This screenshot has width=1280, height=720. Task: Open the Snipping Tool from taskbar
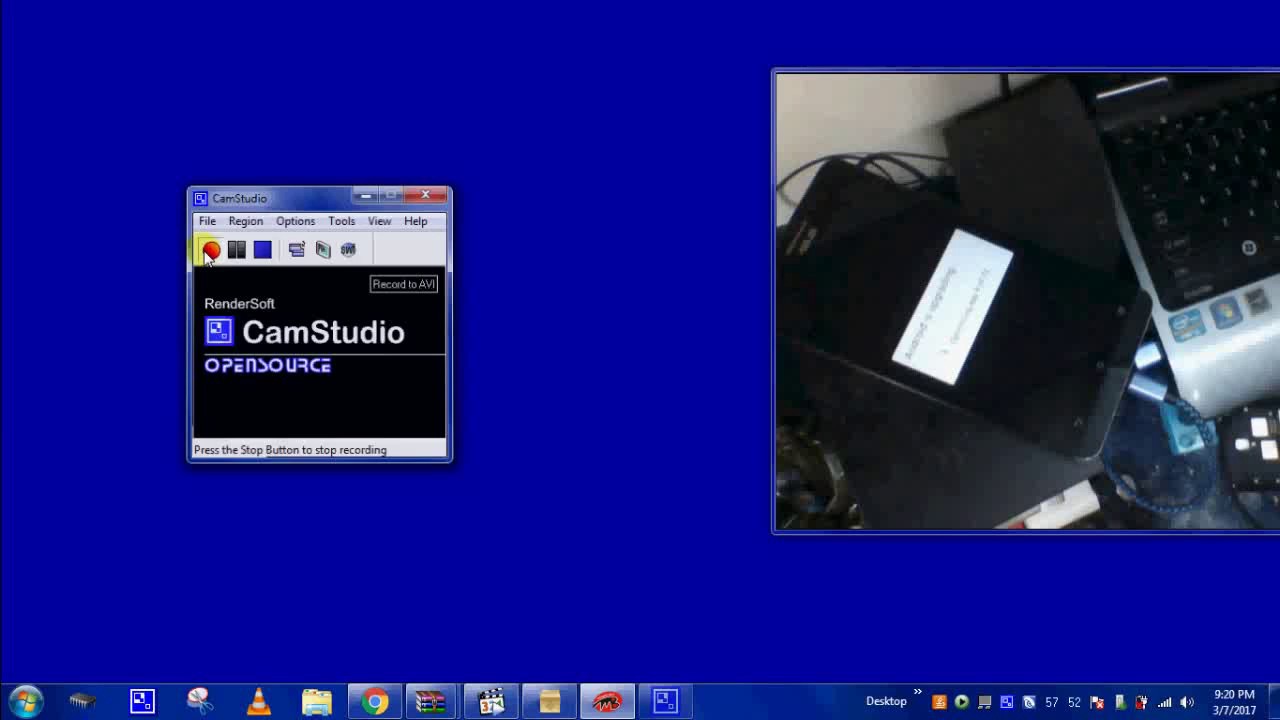point(200,701)
